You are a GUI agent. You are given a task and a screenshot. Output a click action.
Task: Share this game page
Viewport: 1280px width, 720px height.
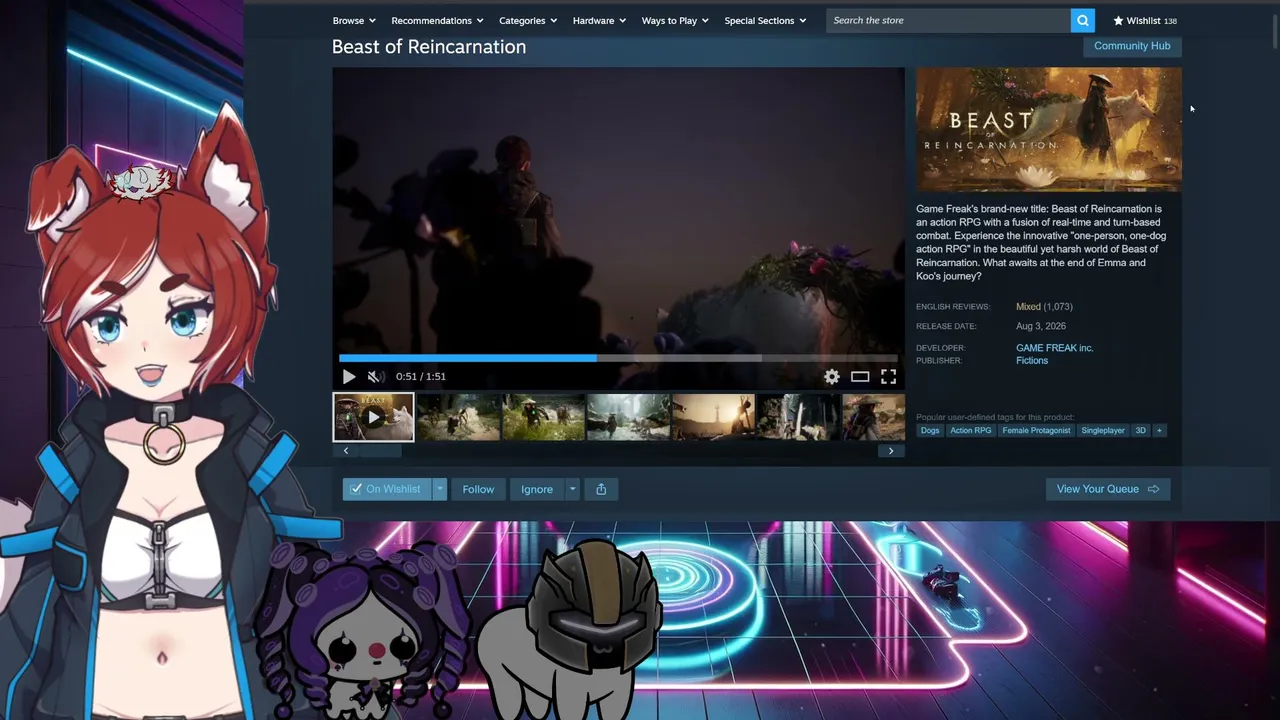(x=601, y=489)
